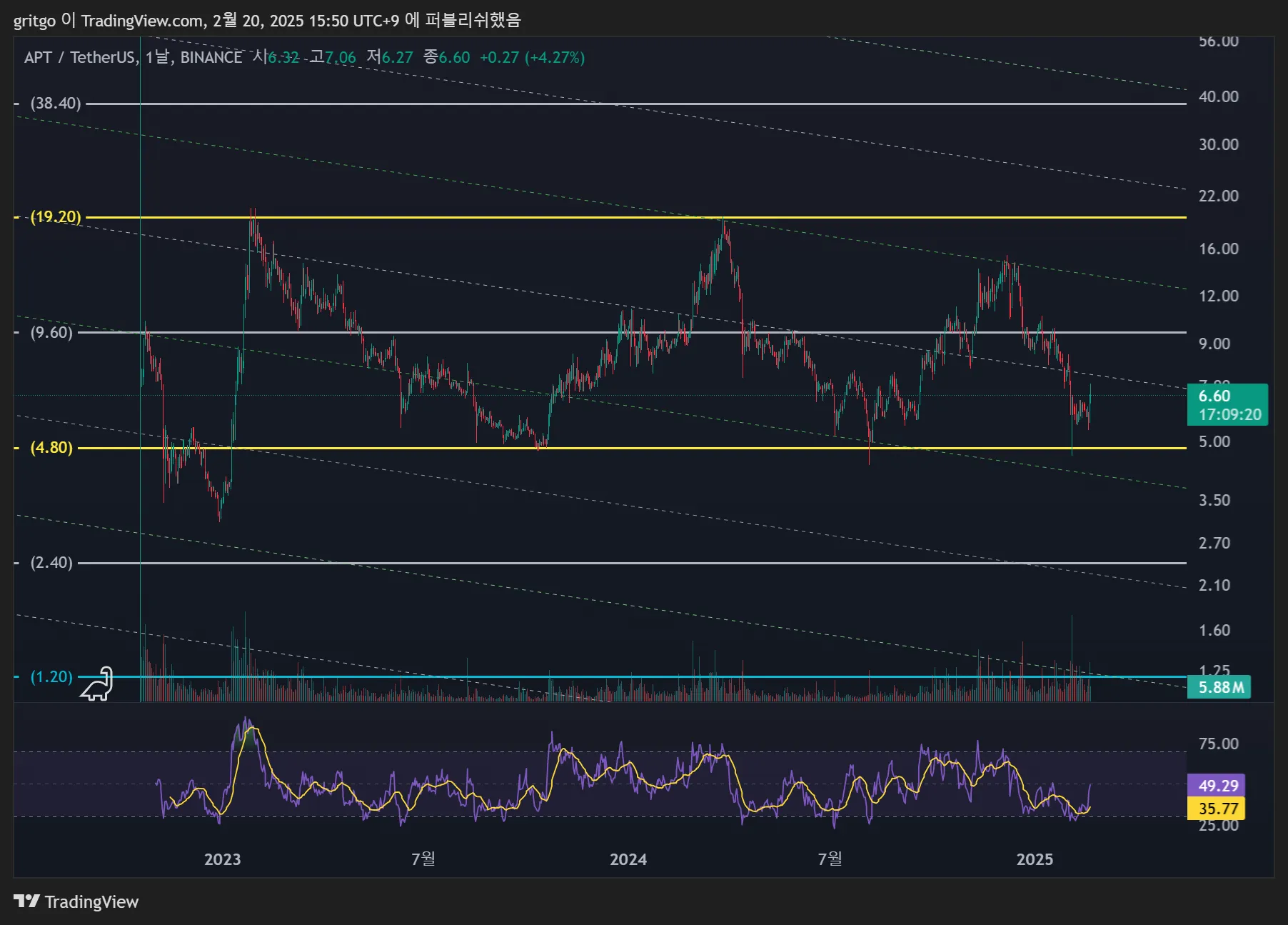Click the 22.00 price scale value
This screenshot has height=925, width=1288.
[x=1219, y=196]
